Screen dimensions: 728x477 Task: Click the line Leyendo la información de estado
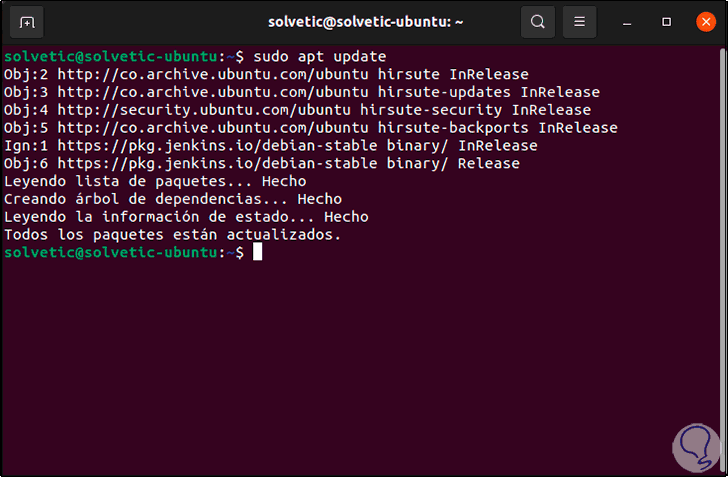(x=186, y=217)
